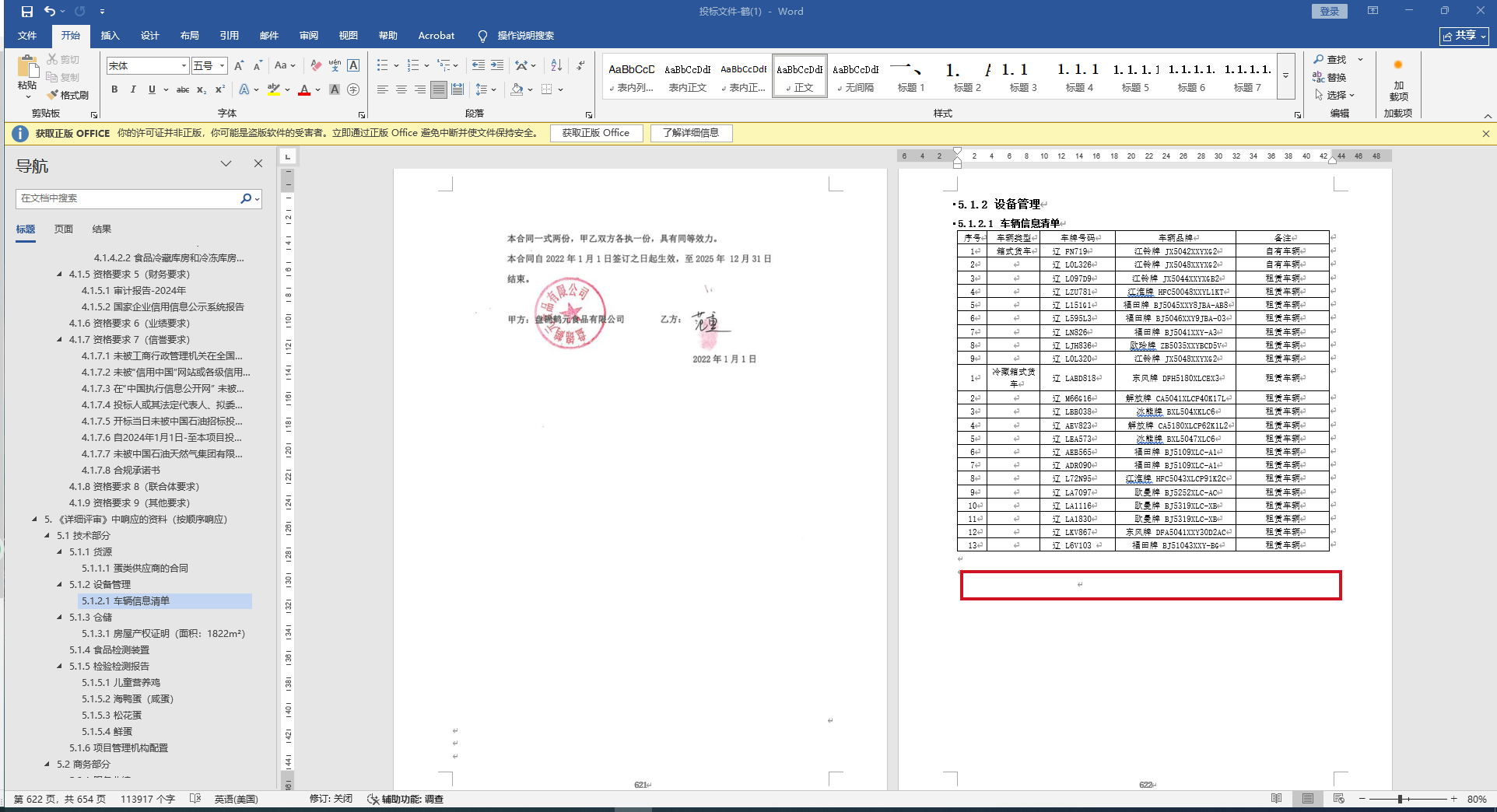The height and width of the screenshot is (812, 1497).
Task: Clear all formatting with the eraser icon
Action: coord(315,66)
